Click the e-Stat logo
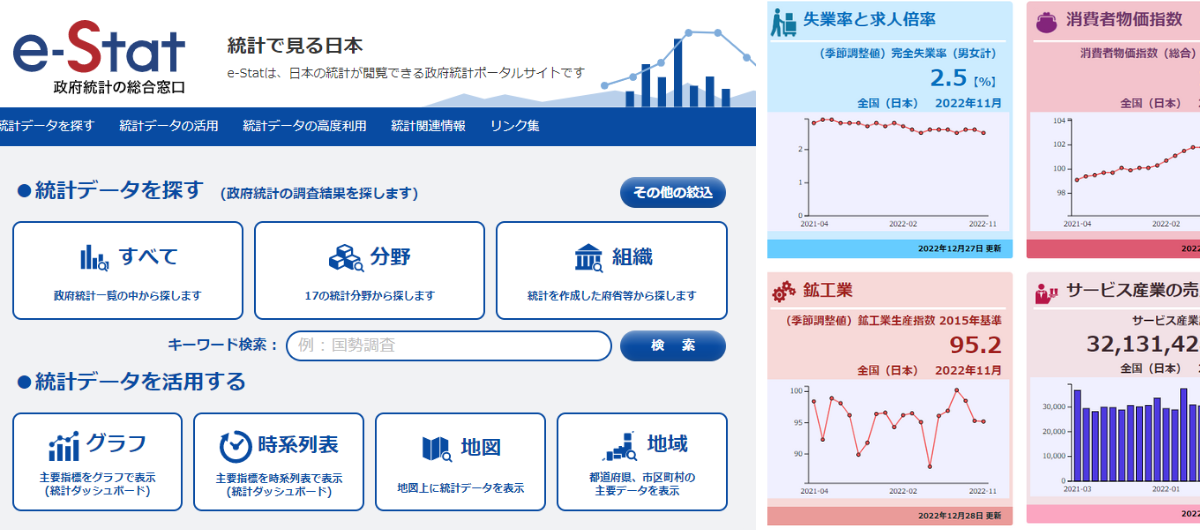The height and width of the screenshot is (530, 1200). pos(99,59)
